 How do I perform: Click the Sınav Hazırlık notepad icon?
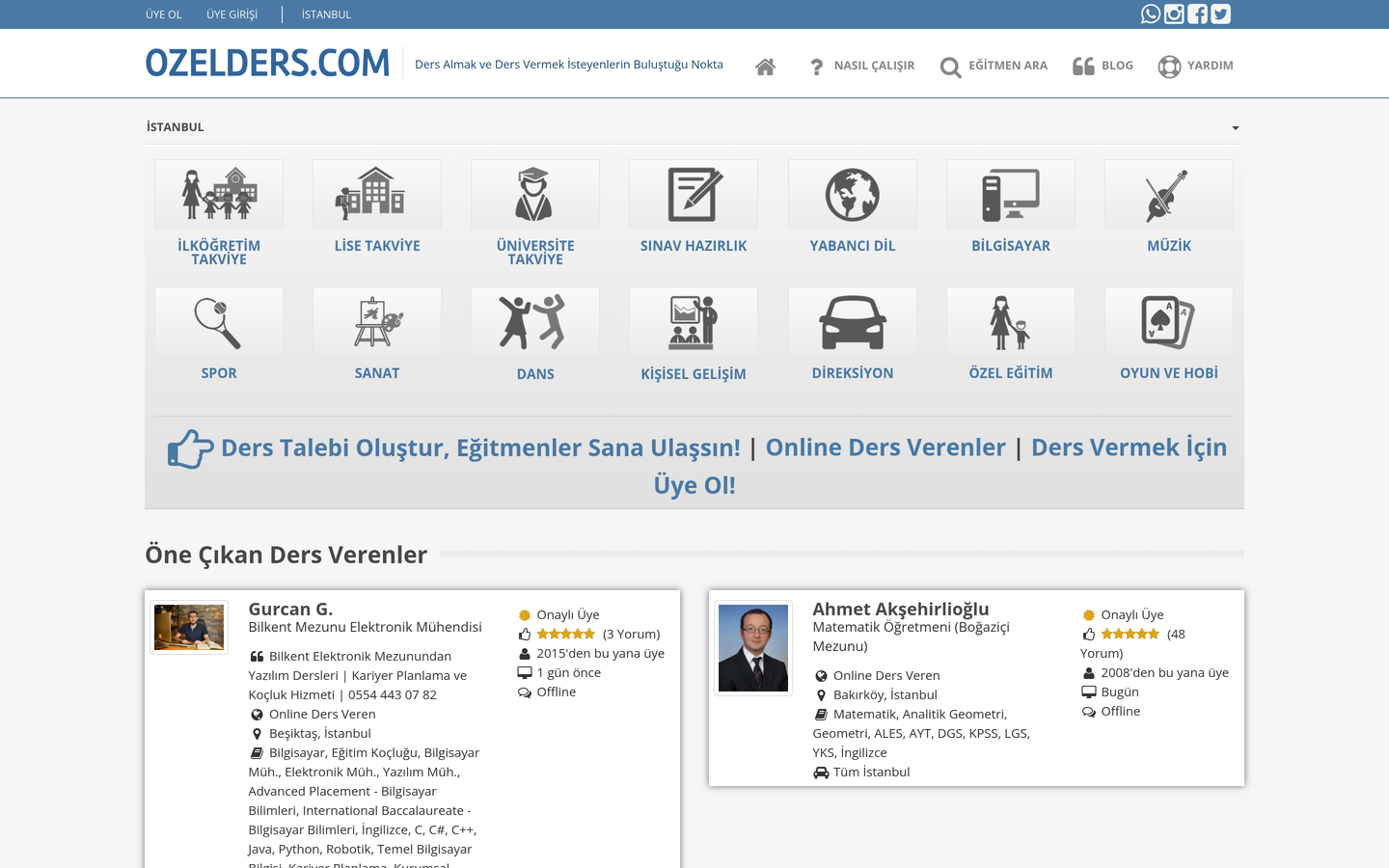[x=694, y=194]
